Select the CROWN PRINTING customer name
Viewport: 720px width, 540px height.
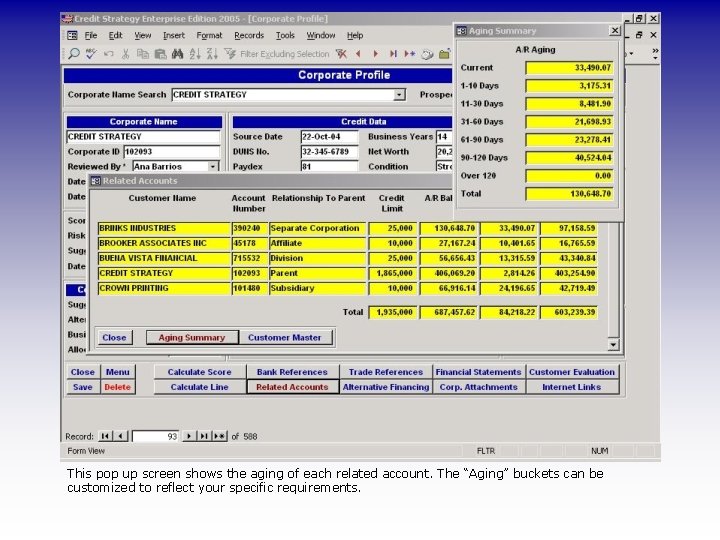164,288
